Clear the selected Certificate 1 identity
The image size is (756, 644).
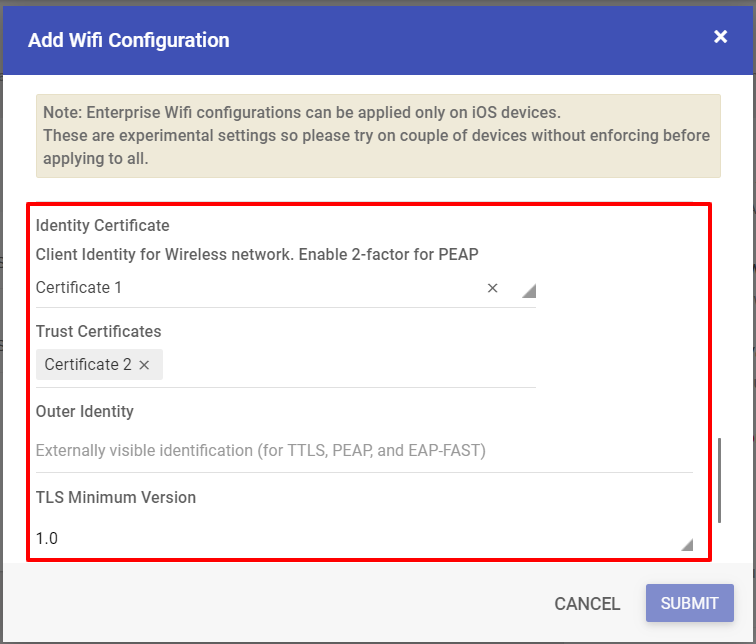(x=492, y=288)
